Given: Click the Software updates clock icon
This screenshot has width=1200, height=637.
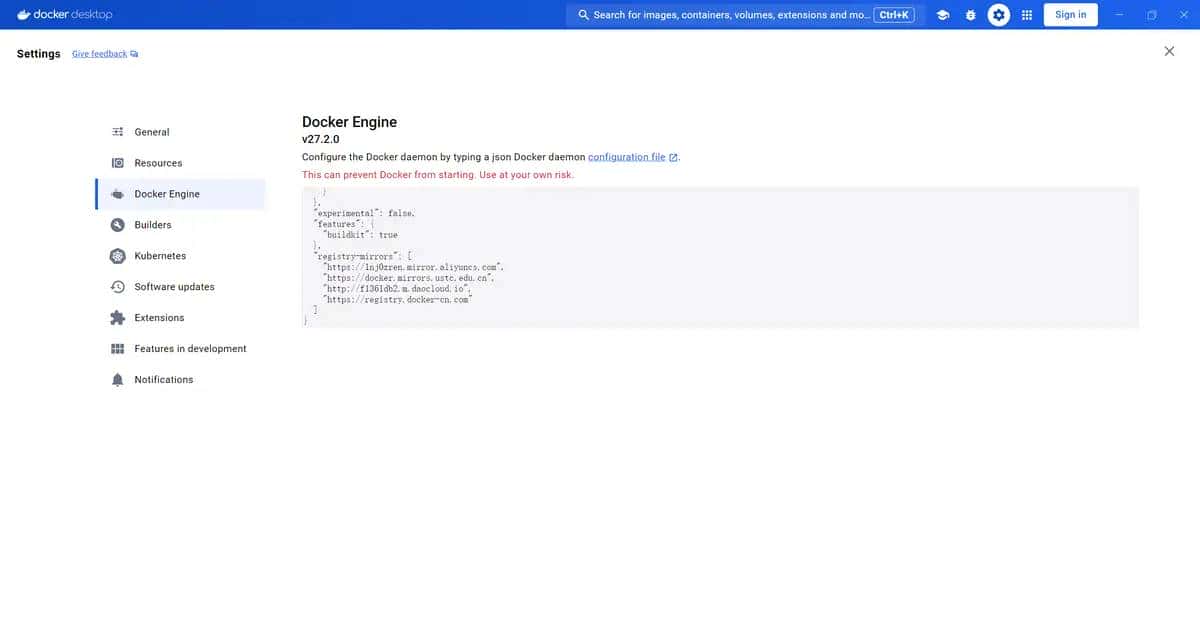Looking at the screenshot, I should [x=117, y=287].
